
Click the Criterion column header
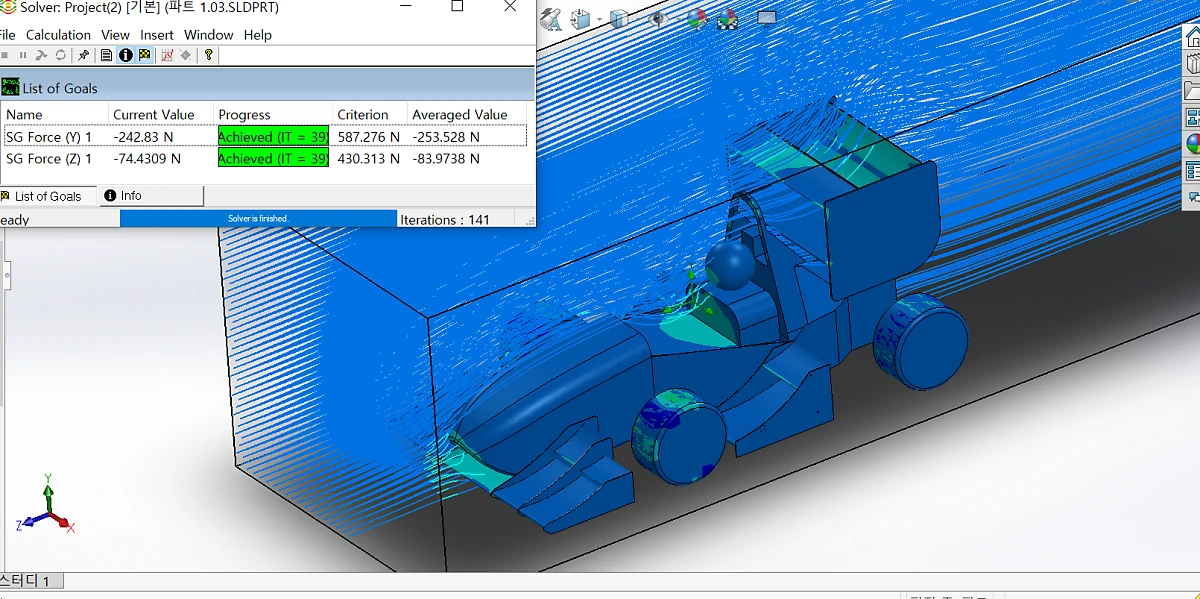tap(370, 114)
